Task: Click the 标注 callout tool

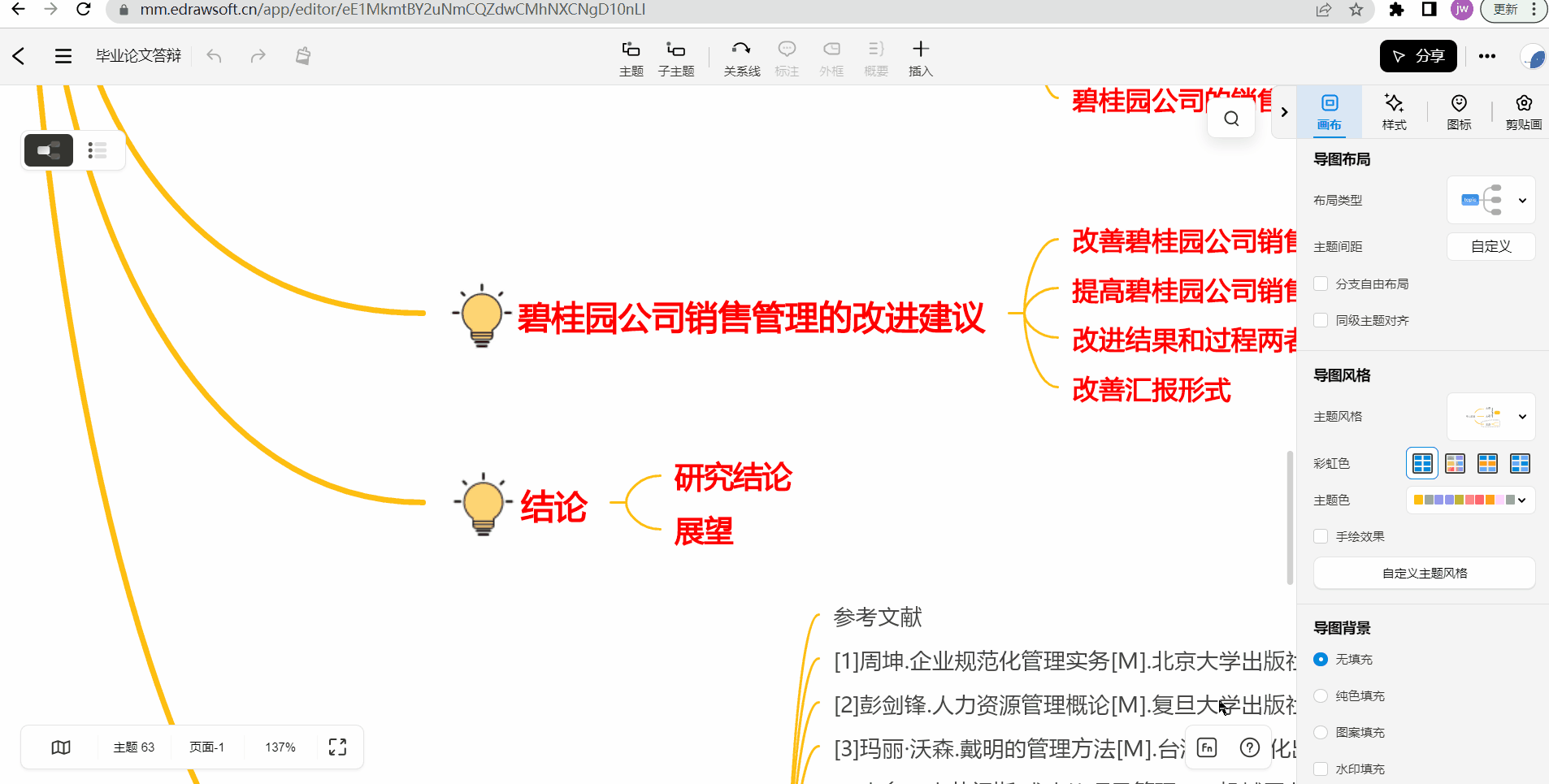Action: tap(787, 58)
